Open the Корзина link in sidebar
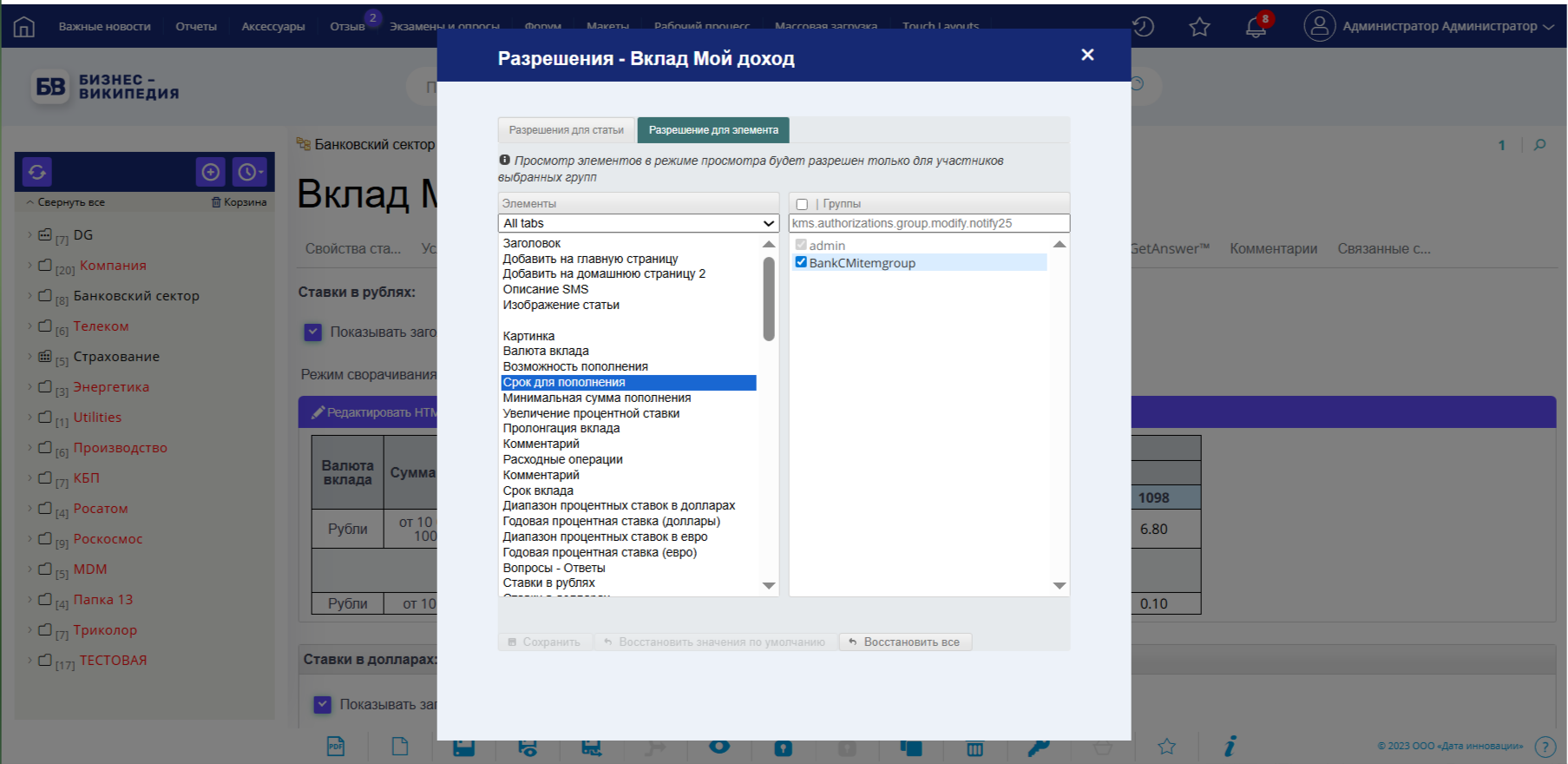The image size is (1568, 764). pos(239,202)
